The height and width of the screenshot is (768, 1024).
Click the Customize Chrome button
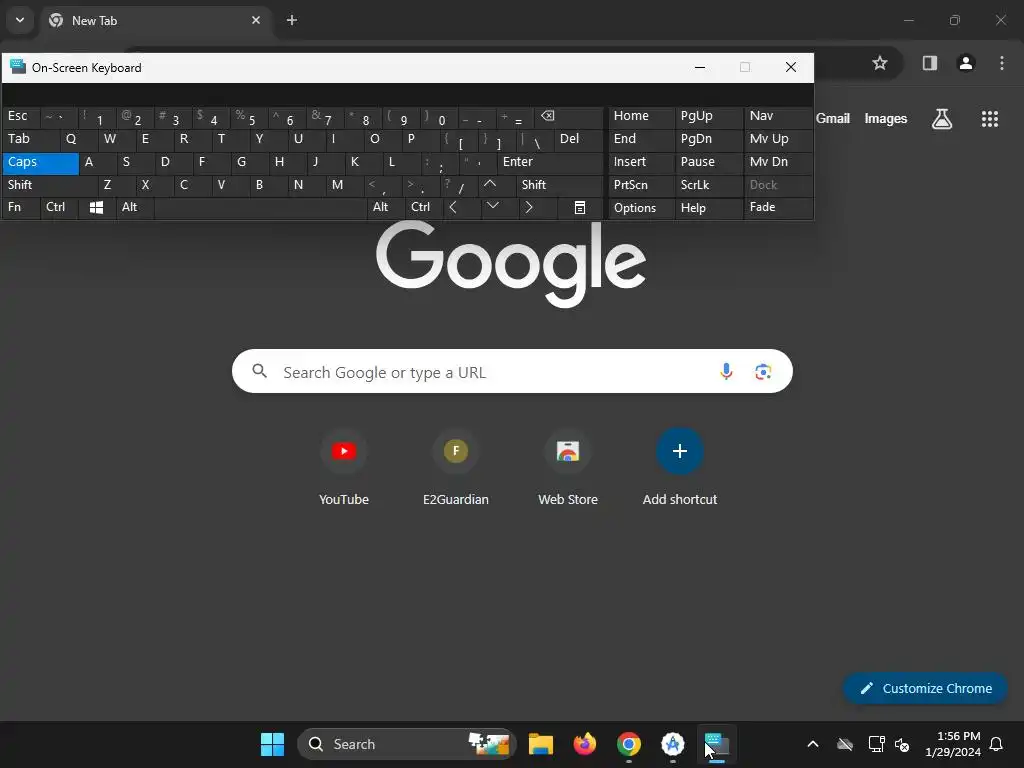pyautogui.click(x=925, y=688)
